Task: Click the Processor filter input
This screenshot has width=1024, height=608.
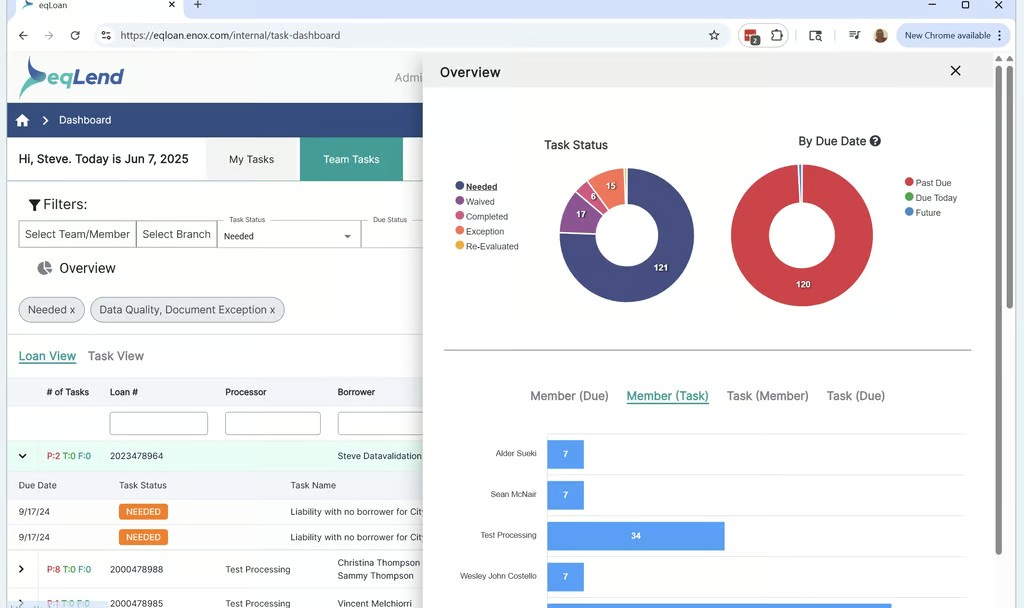Action: click(x=273, y=423)
